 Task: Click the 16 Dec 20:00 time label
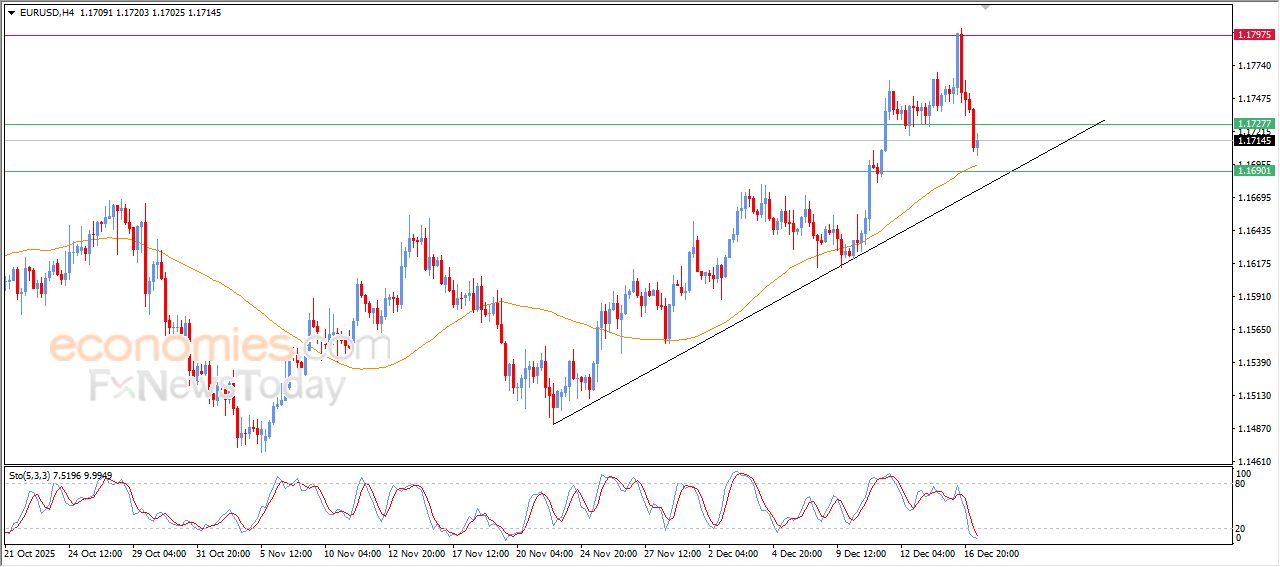pyautogui.click(x=991, y=553)
